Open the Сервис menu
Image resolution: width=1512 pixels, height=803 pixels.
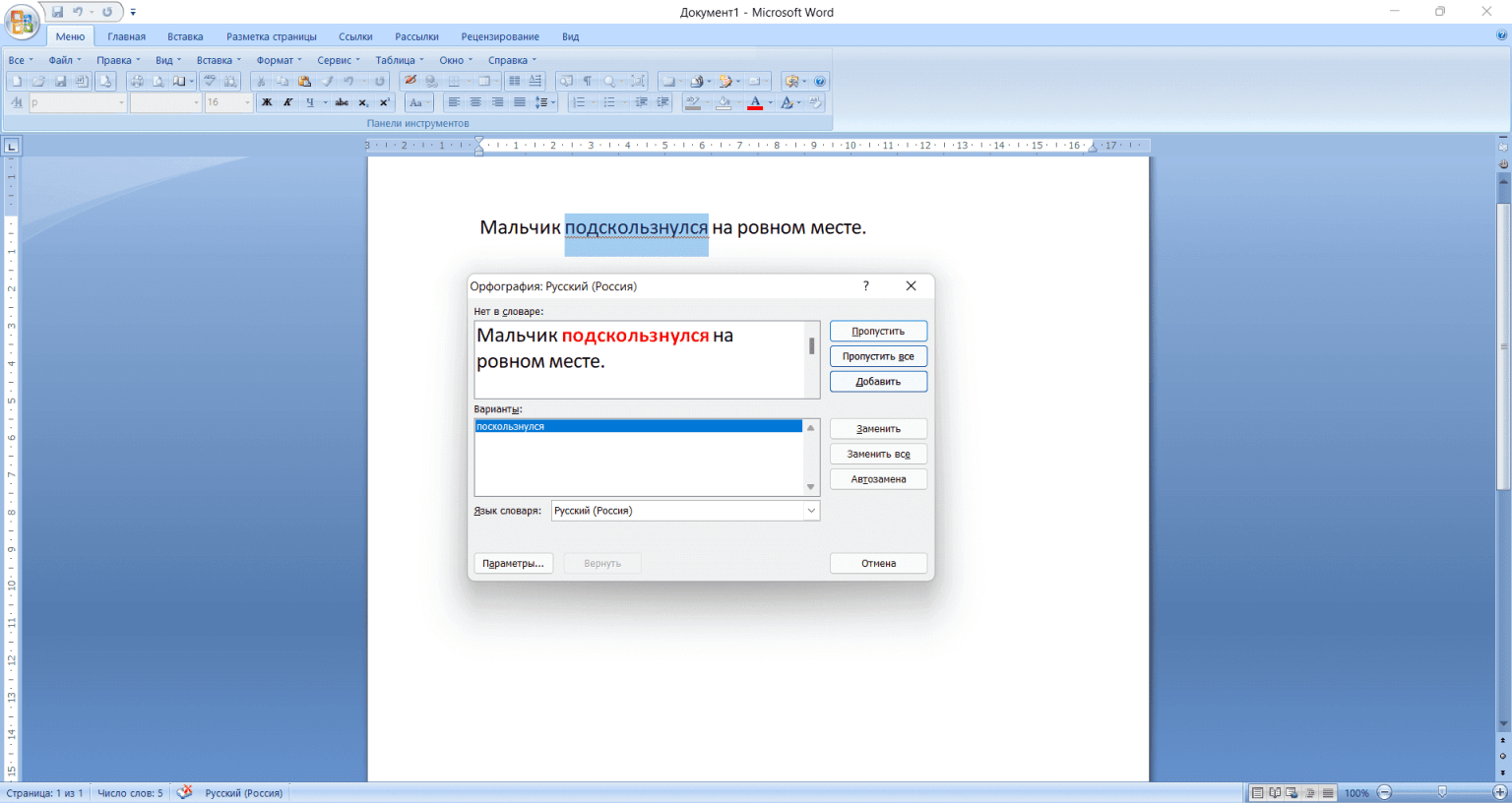point(339,60)
